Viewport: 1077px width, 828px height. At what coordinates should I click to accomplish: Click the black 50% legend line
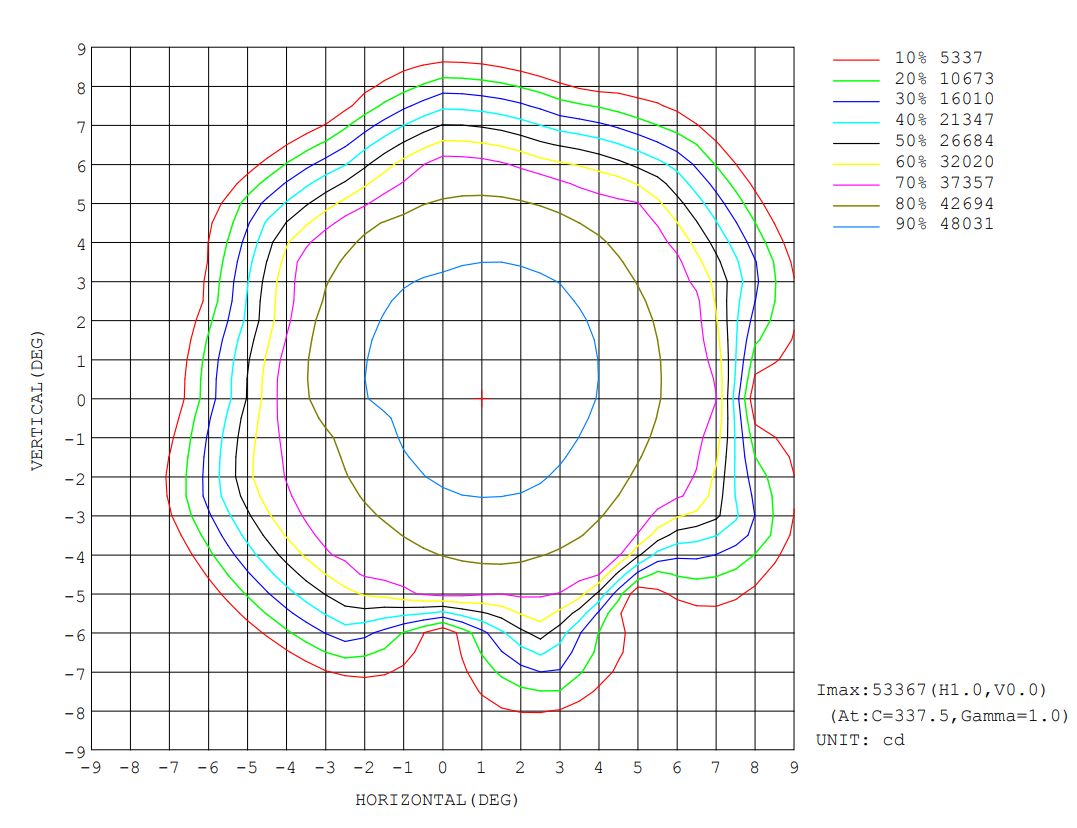(x=856, y=142)
